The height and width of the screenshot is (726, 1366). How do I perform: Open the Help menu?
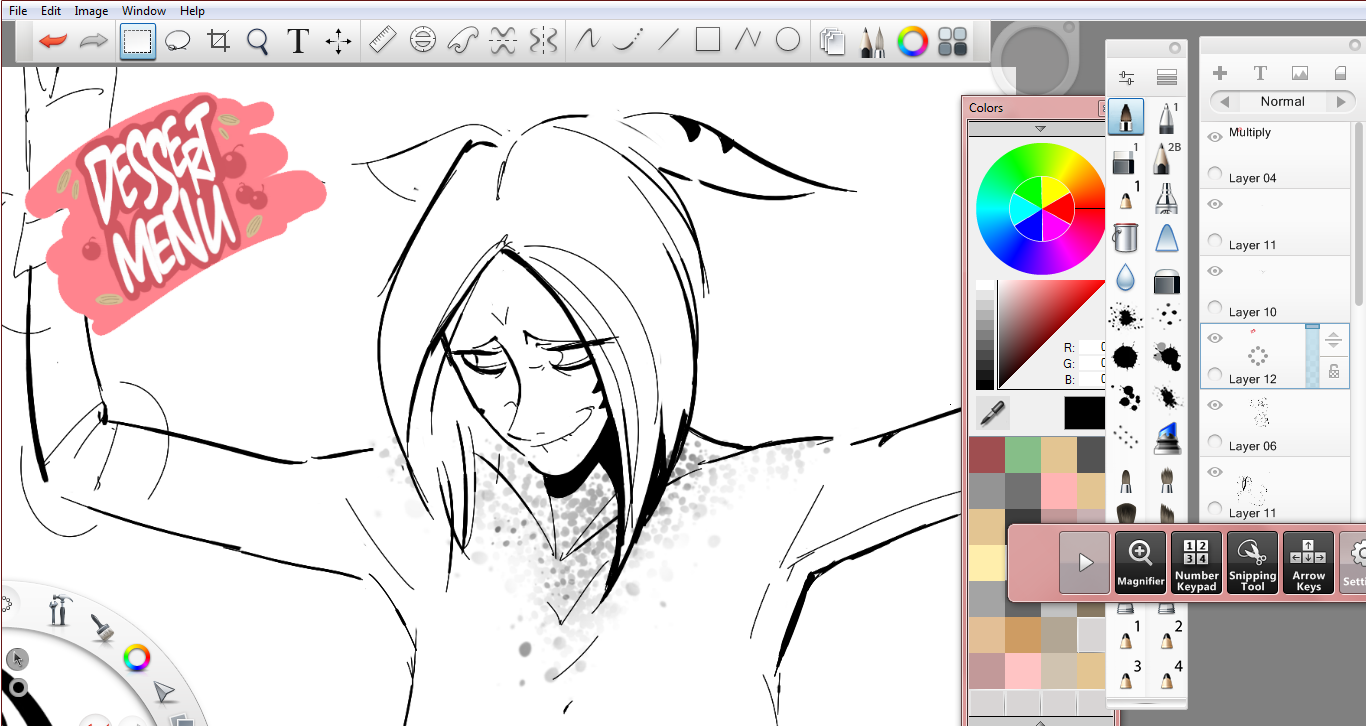click(x=192, y=11)
